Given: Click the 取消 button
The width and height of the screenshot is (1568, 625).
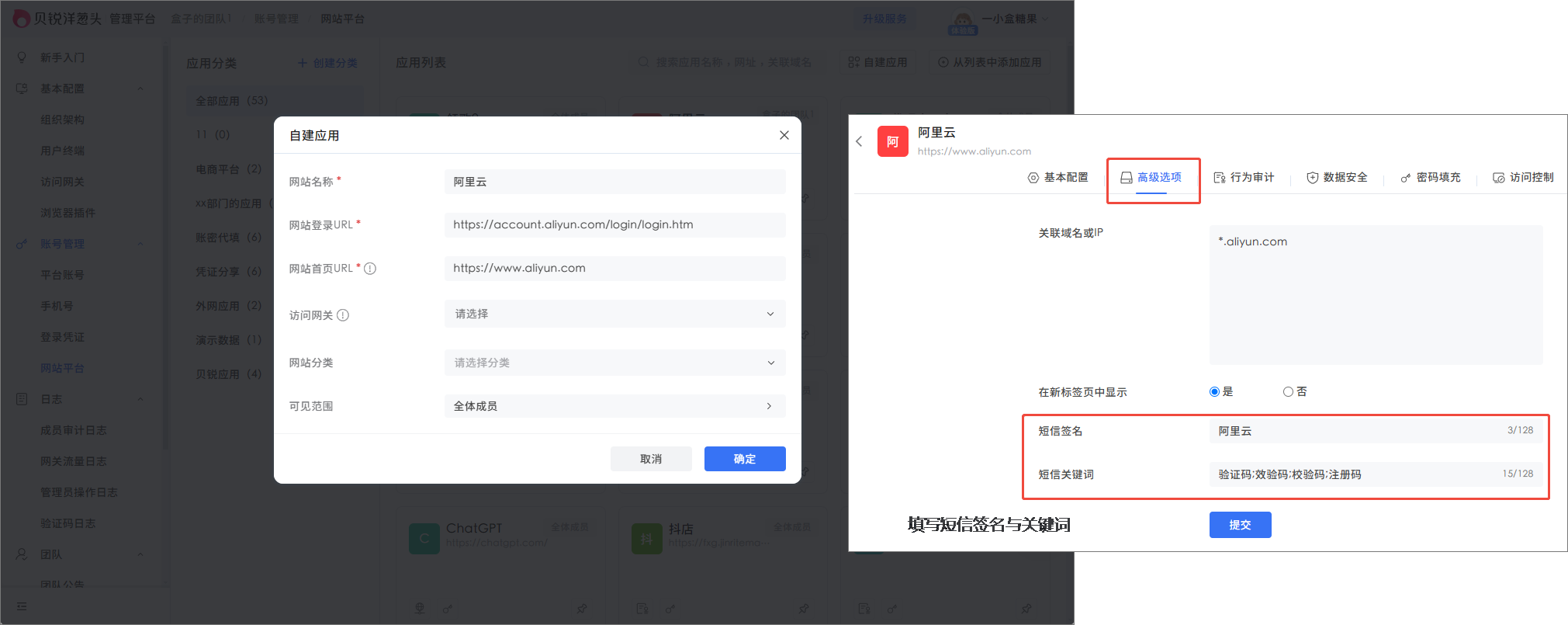Looking at the screenshot, I should pyautogui.click(x=651, y=459).
